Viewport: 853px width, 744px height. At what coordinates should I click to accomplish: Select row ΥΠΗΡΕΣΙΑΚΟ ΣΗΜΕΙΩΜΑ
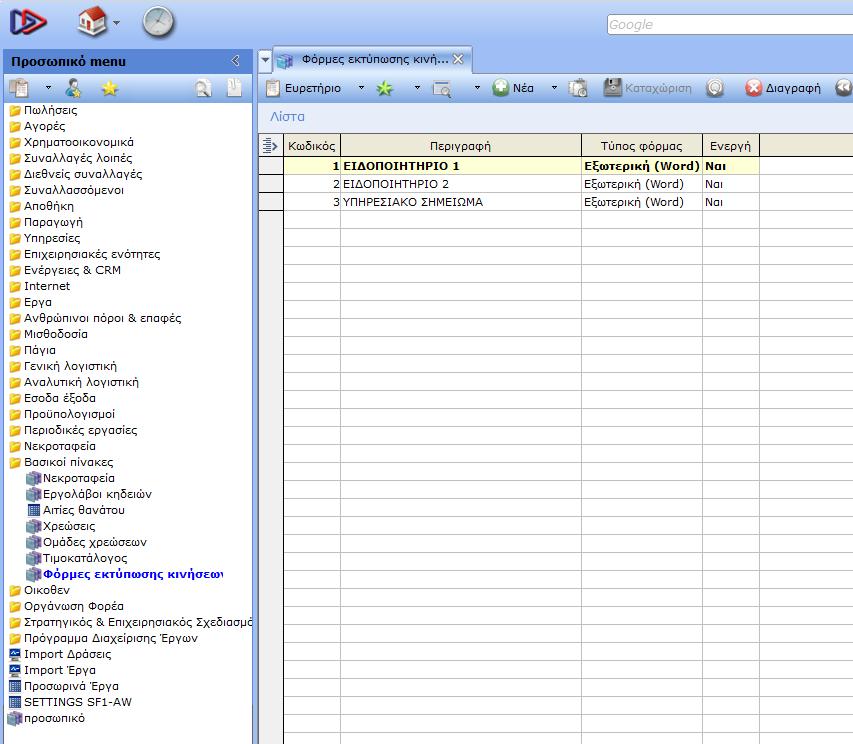[521, 202]
